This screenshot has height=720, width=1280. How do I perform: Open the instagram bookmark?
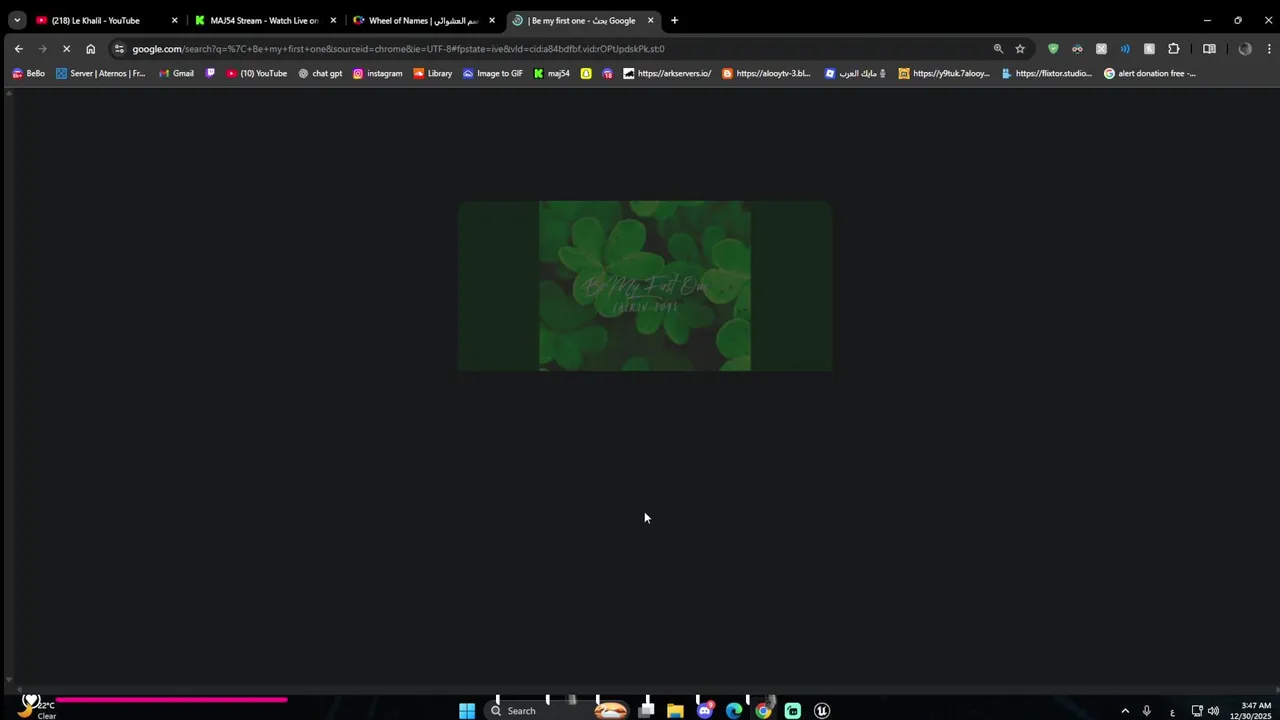[378, 73]
